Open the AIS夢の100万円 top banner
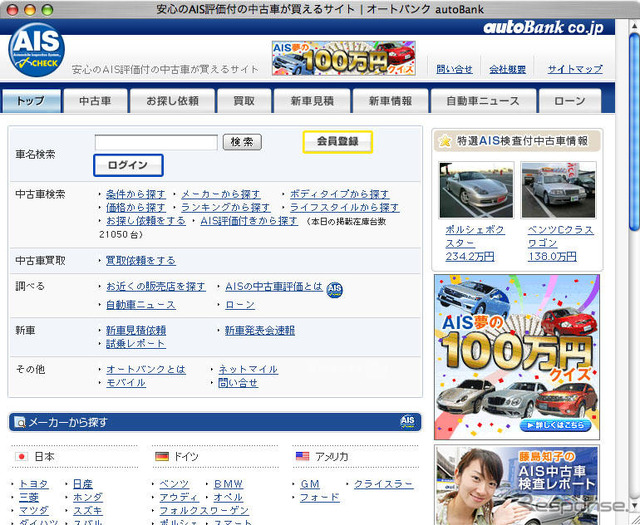The width and height of the screenshot is (640, 525). (x=344, y=58)
